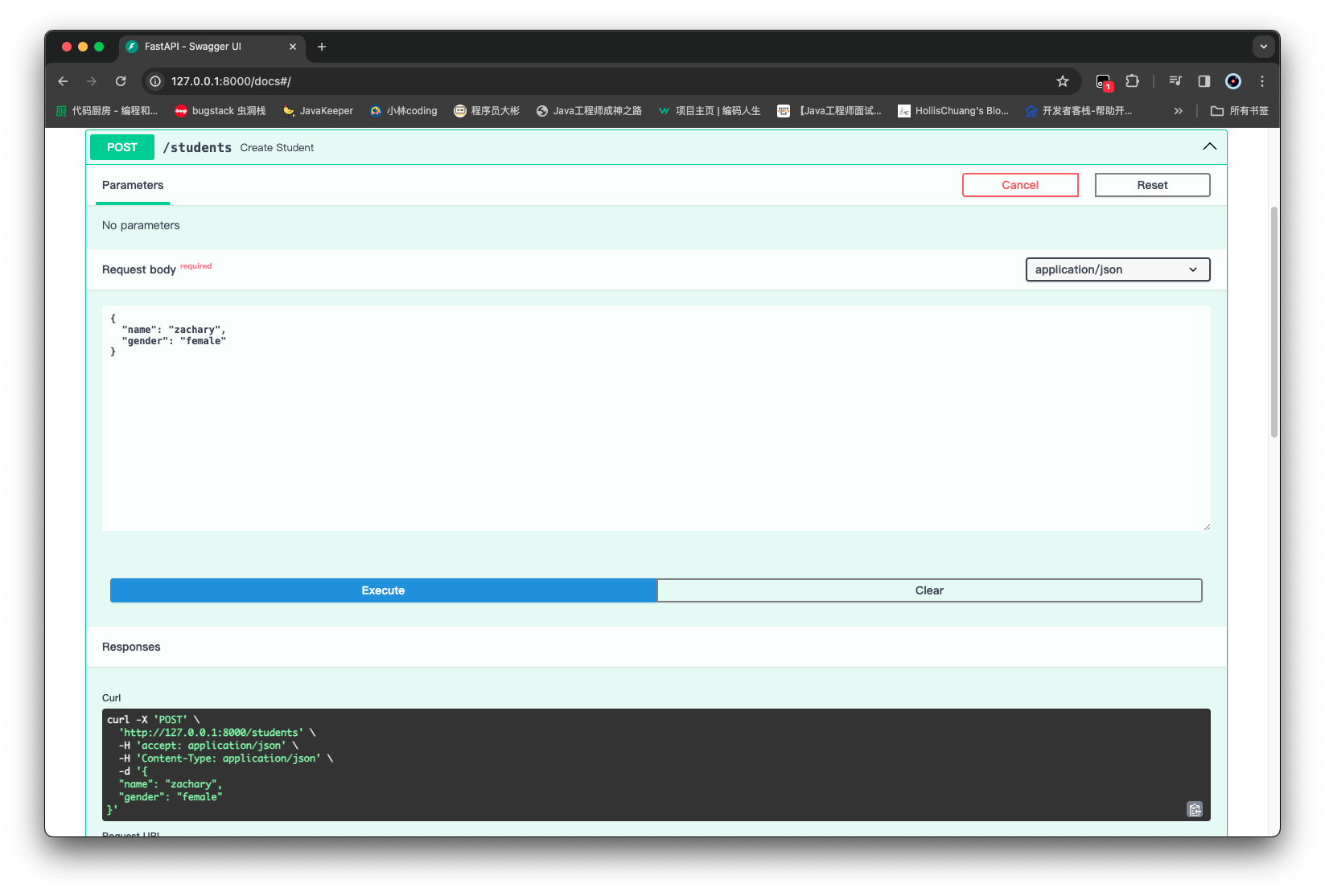Open the 【Java工程师面试 bookmark
This screenshot has height=896, width=1325.
(x=829, y=111)
